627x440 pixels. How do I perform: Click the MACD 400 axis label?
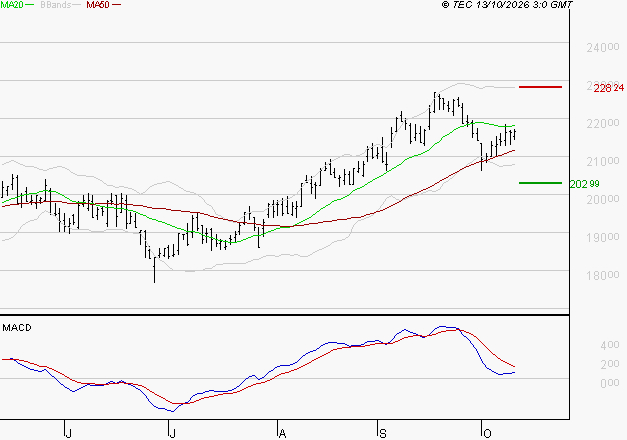pos(610,345)
